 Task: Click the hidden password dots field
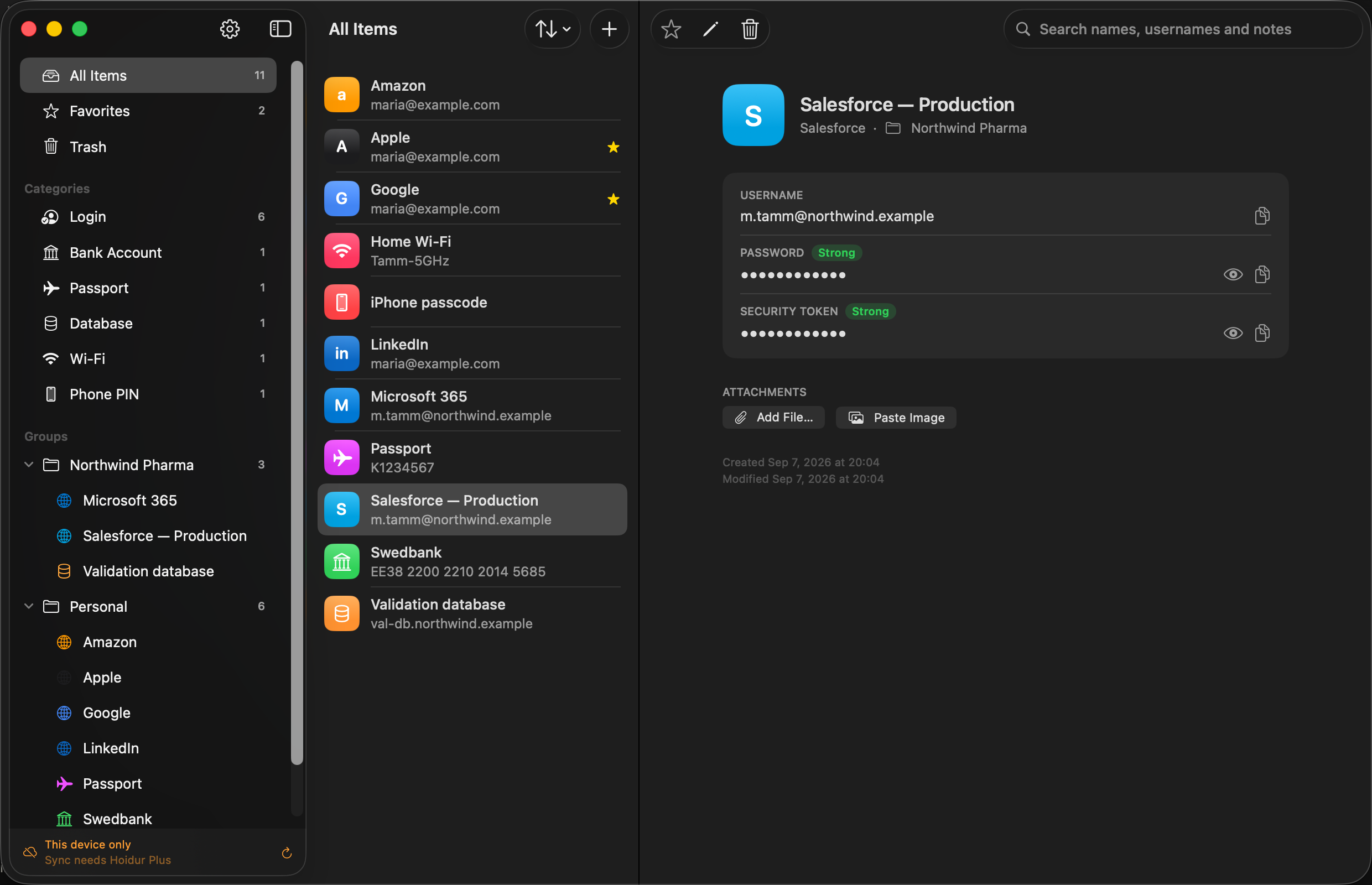point(793,275)
